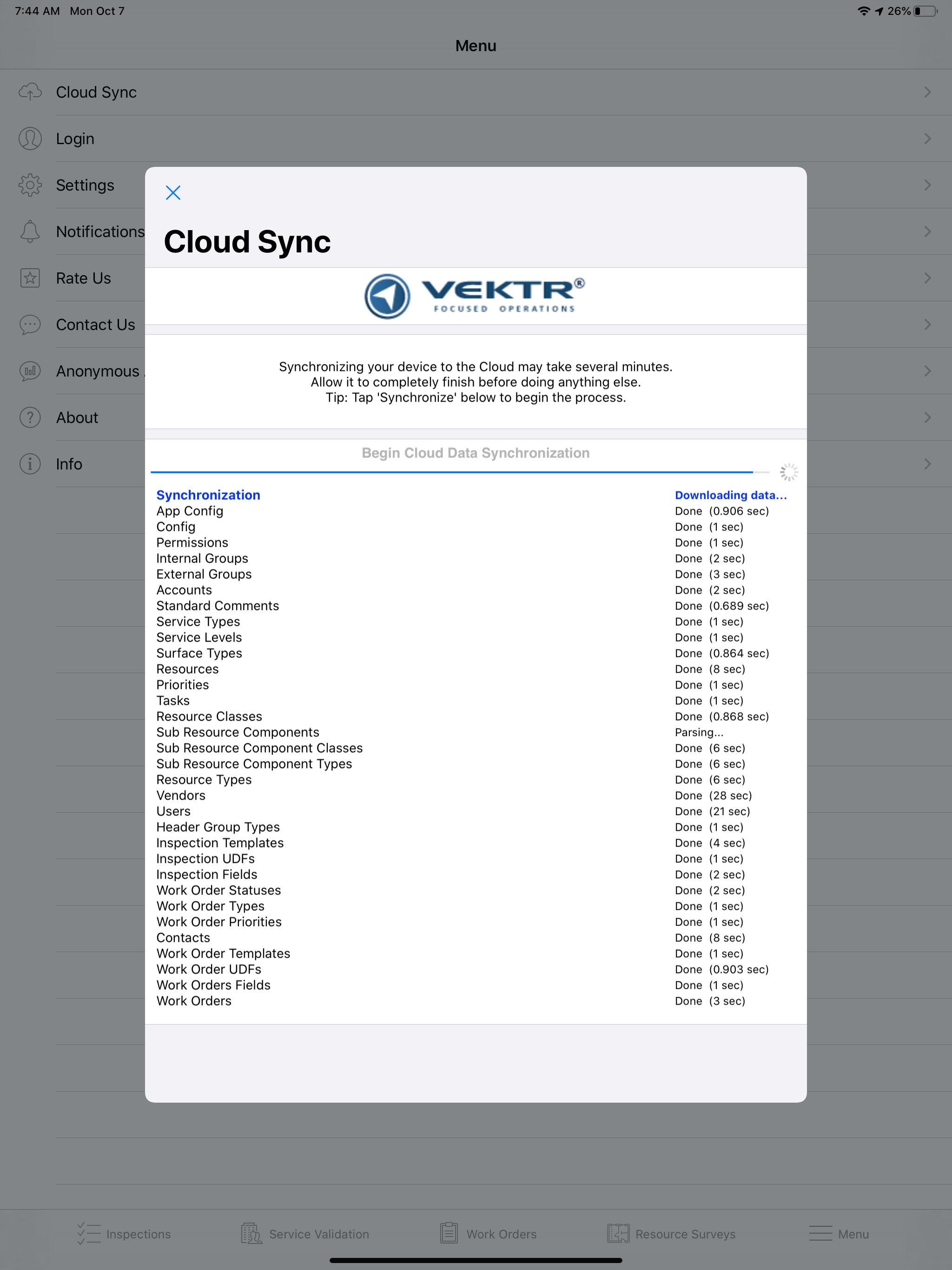Tap the sync activity spinner
This screenshot has width=952, height=1270.
click(x=789, y=472)
